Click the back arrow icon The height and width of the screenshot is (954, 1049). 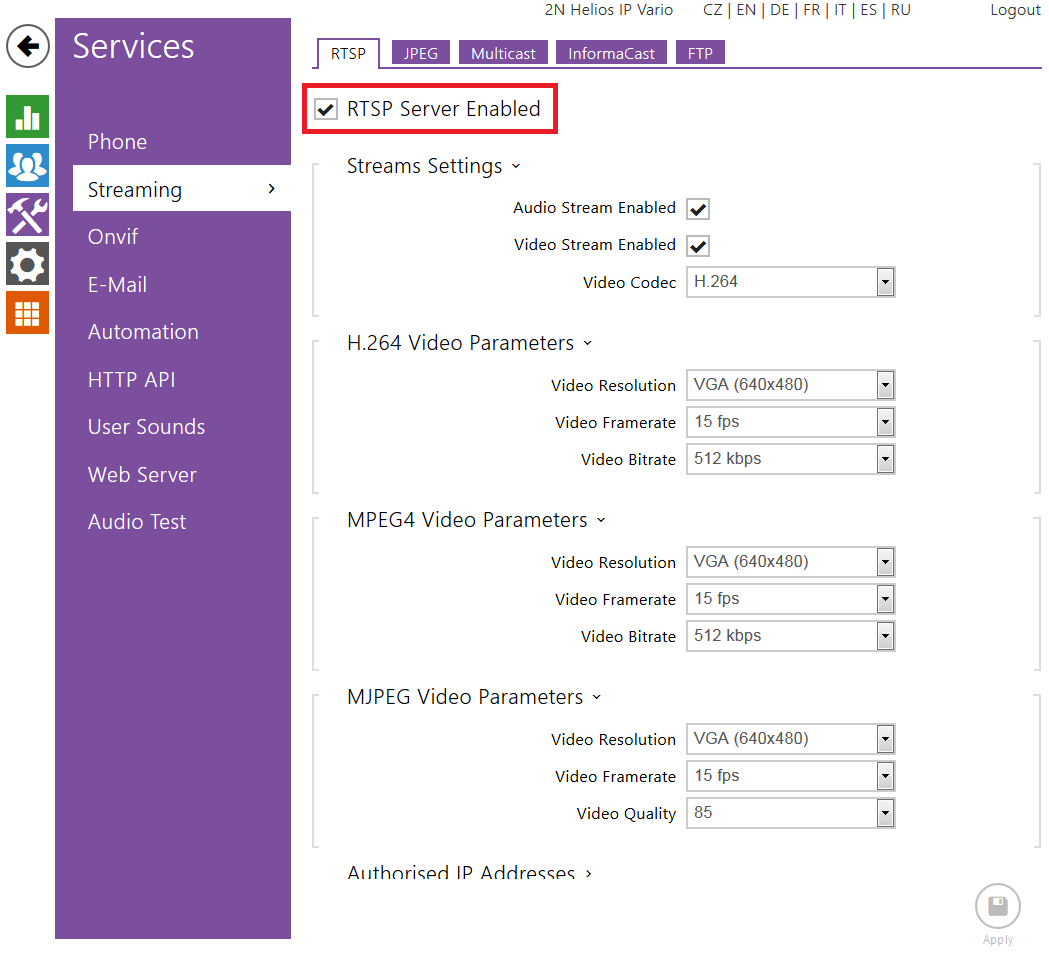(28, 46)
